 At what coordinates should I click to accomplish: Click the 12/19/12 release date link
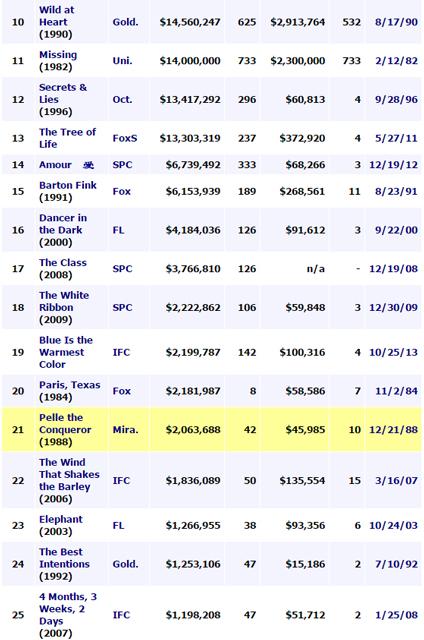(x=393, y=165)
